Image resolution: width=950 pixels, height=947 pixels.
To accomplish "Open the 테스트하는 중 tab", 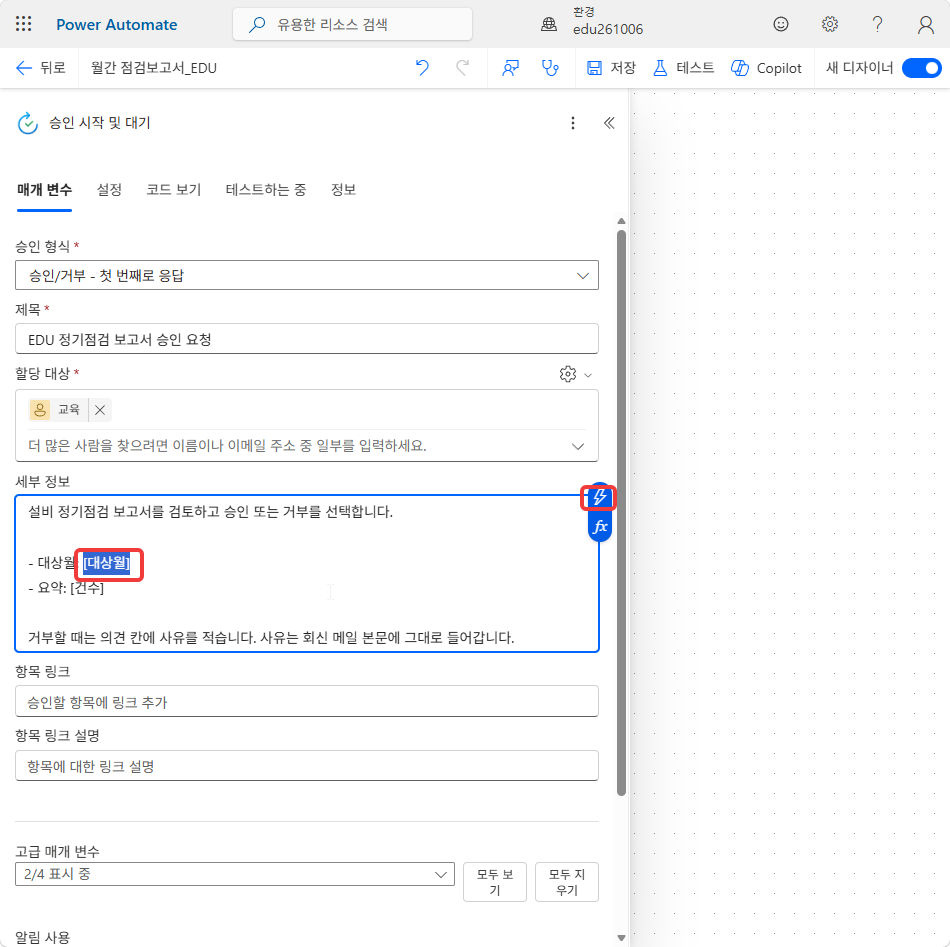I will click(x=265, y=190).
